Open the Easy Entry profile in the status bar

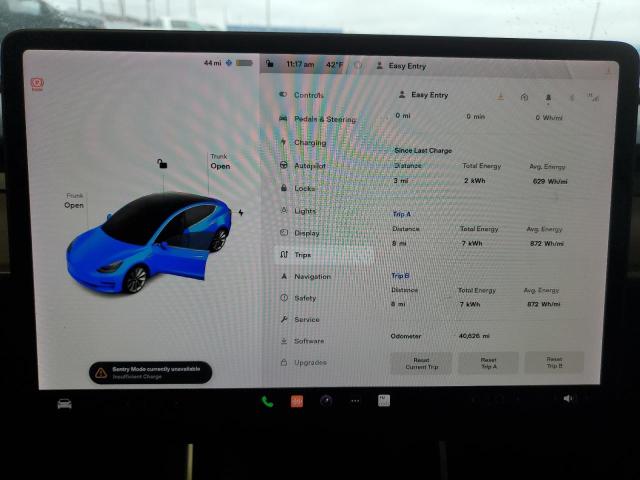point(401,66)
